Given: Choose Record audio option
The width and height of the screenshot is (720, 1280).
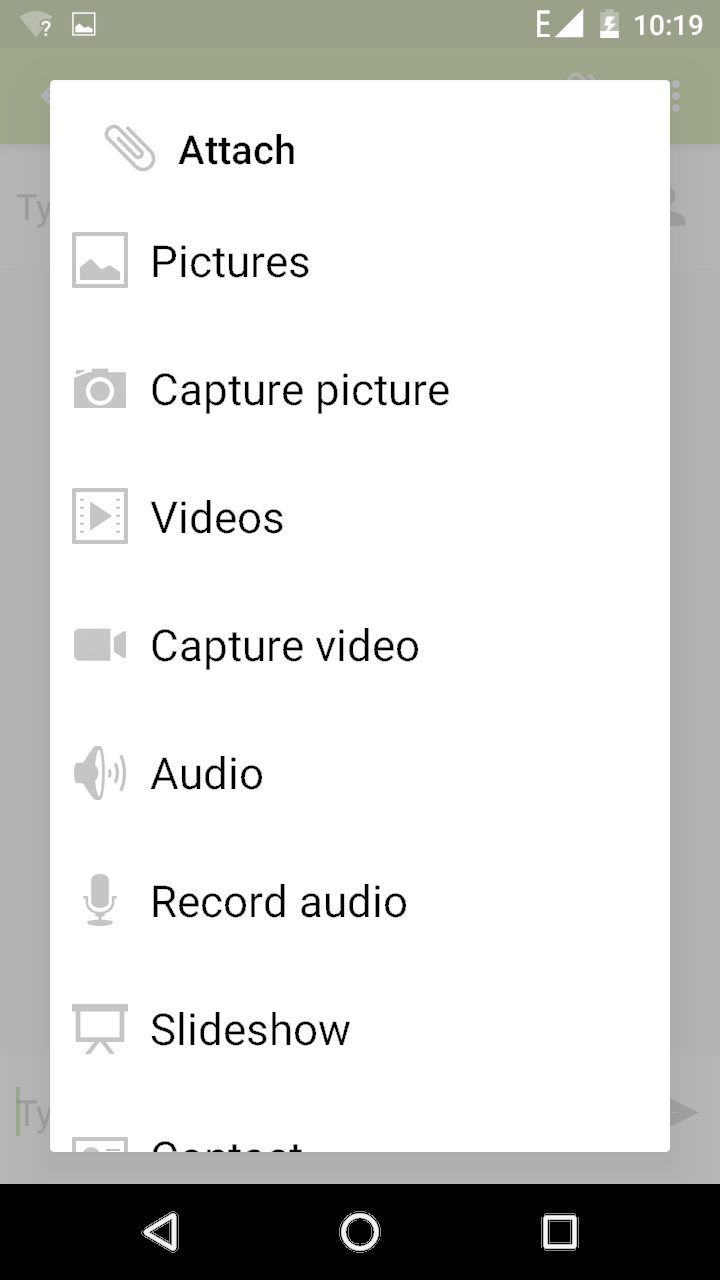Looking at the screenshot, I should pos(360,901).
